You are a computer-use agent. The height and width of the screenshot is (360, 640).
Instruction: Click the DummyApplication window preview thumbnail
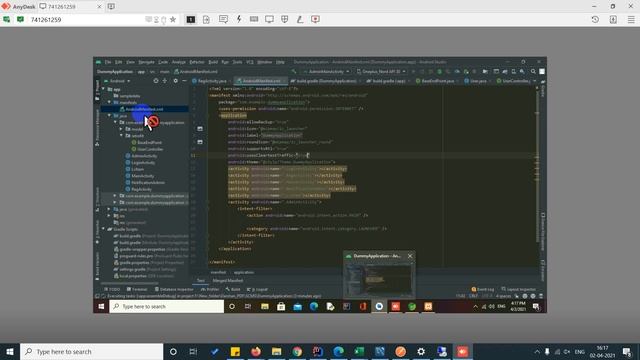click(379, 279)
